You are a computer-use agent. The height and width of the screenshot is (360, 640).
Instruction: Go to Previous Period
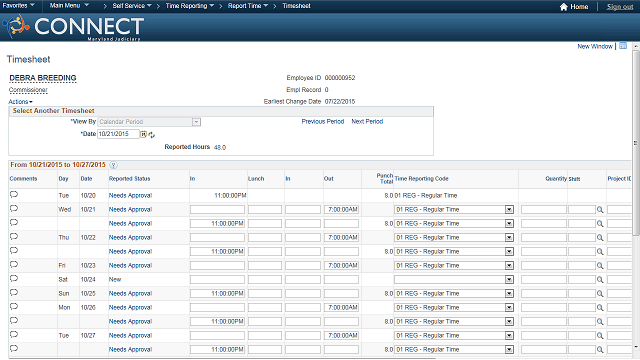coord(323,122)
